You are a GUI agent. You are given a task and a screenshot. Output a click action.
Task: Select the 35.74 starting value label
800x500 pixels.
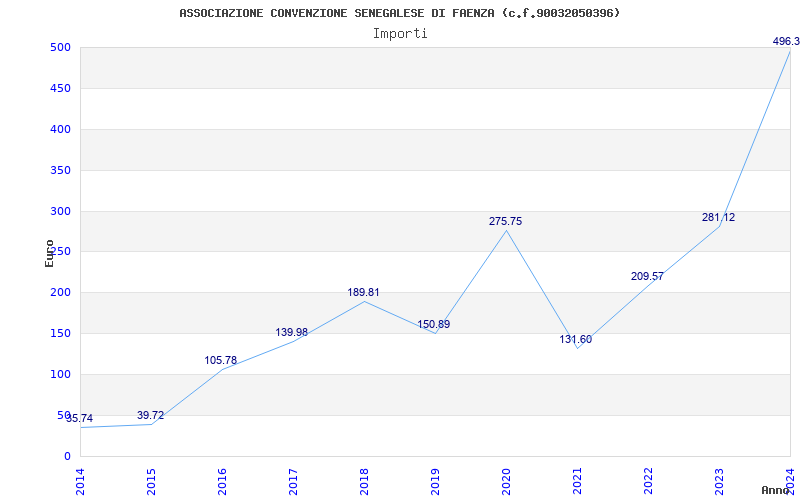point(80,418)
